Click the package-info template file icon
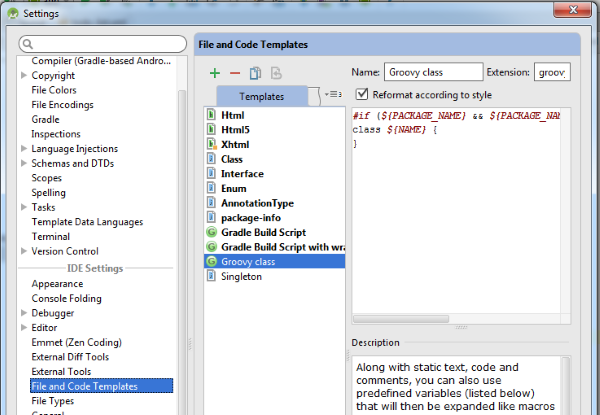This screenshot has width=600, height=415. click(211, 217)
